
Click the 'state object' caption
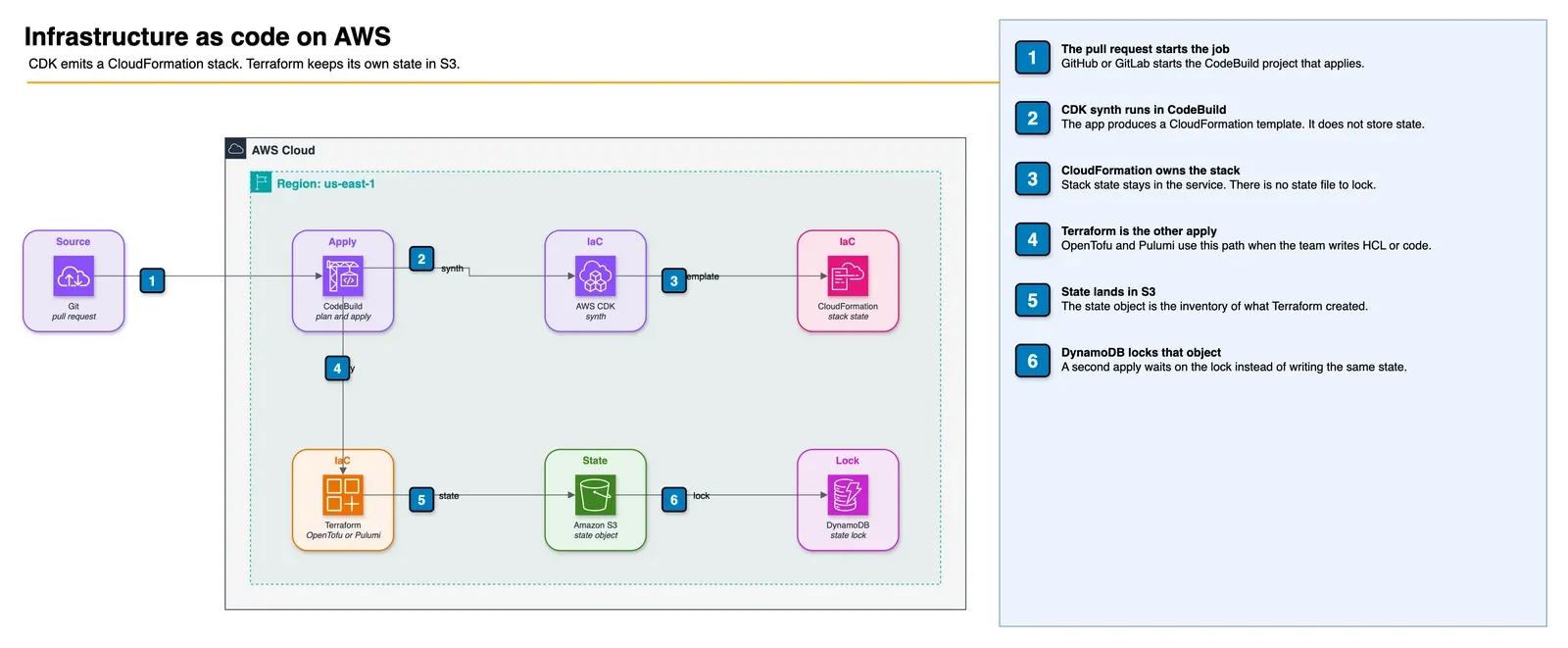(596, 535)
